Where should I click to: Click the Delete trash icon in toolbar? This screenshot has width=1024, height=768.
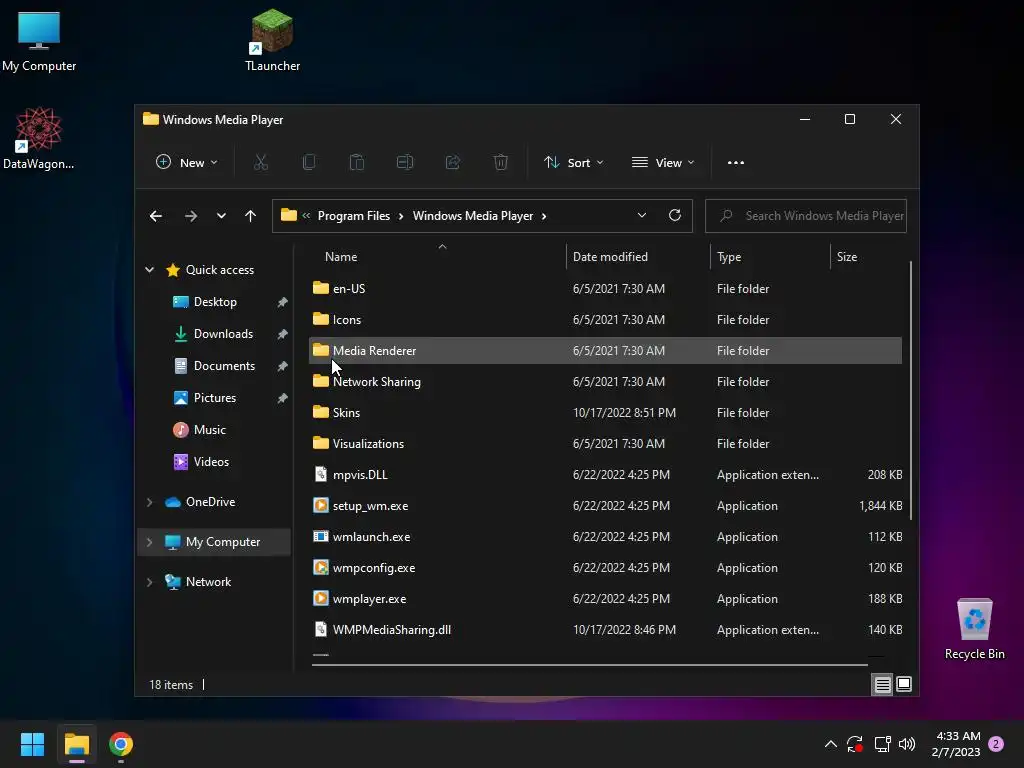[501, 163]
